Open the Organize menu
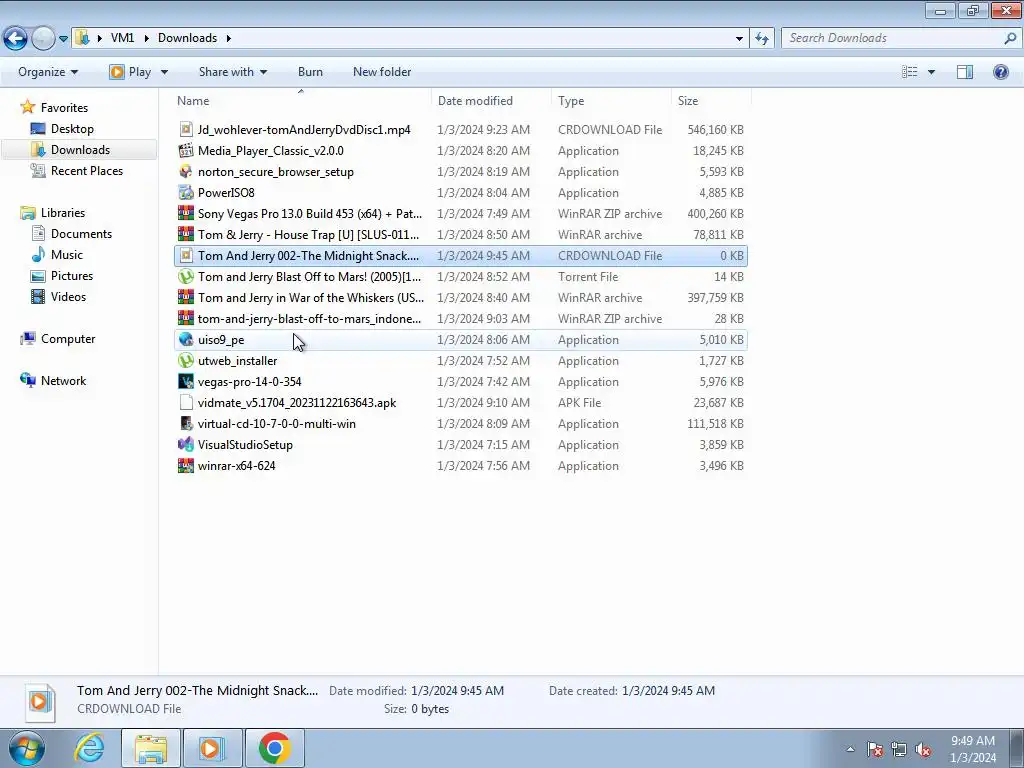Screen dimensions: 1024x768 [x=48, y=72]
